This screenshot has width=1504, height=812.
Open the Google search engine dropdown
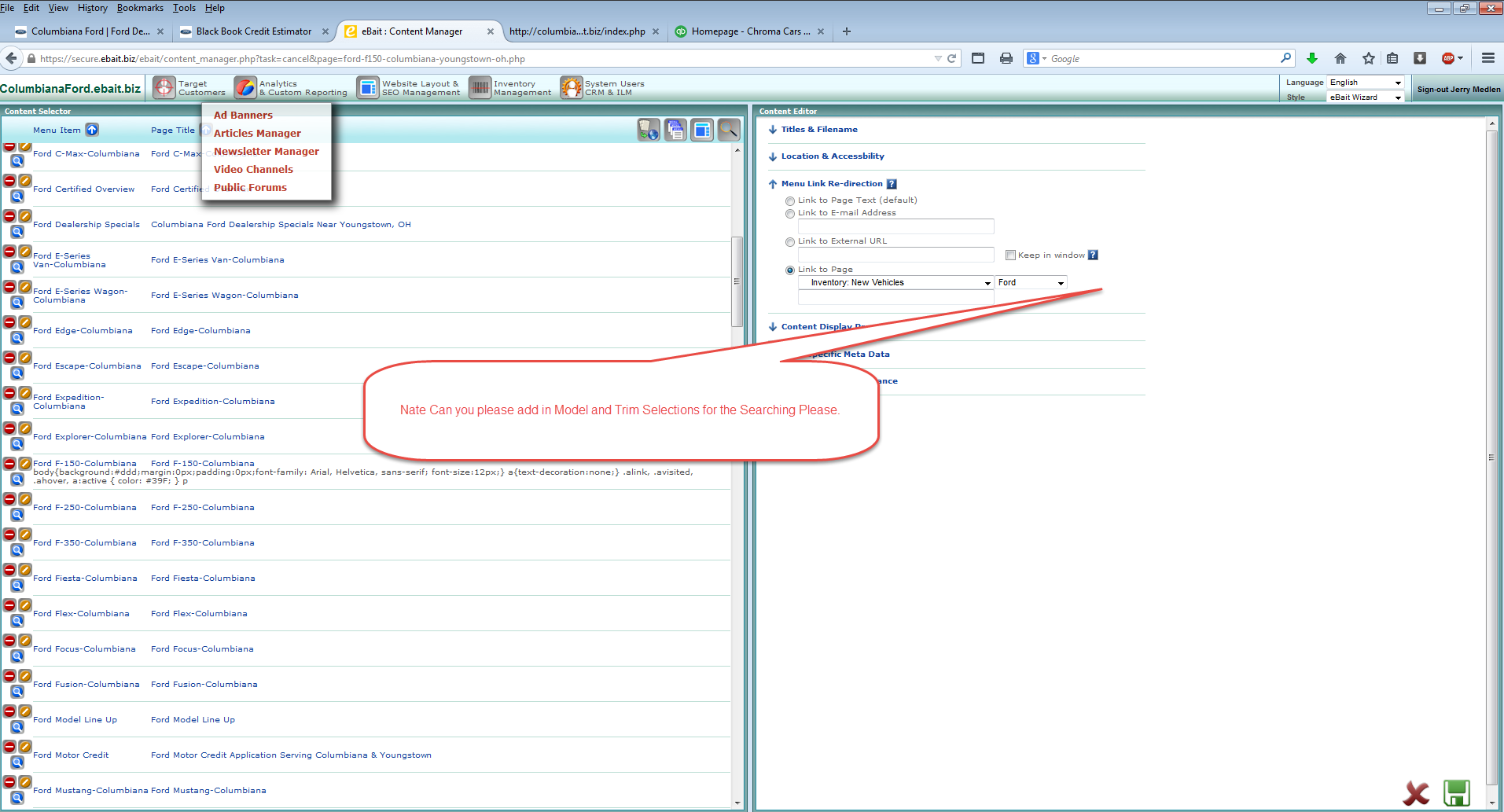1035,58
